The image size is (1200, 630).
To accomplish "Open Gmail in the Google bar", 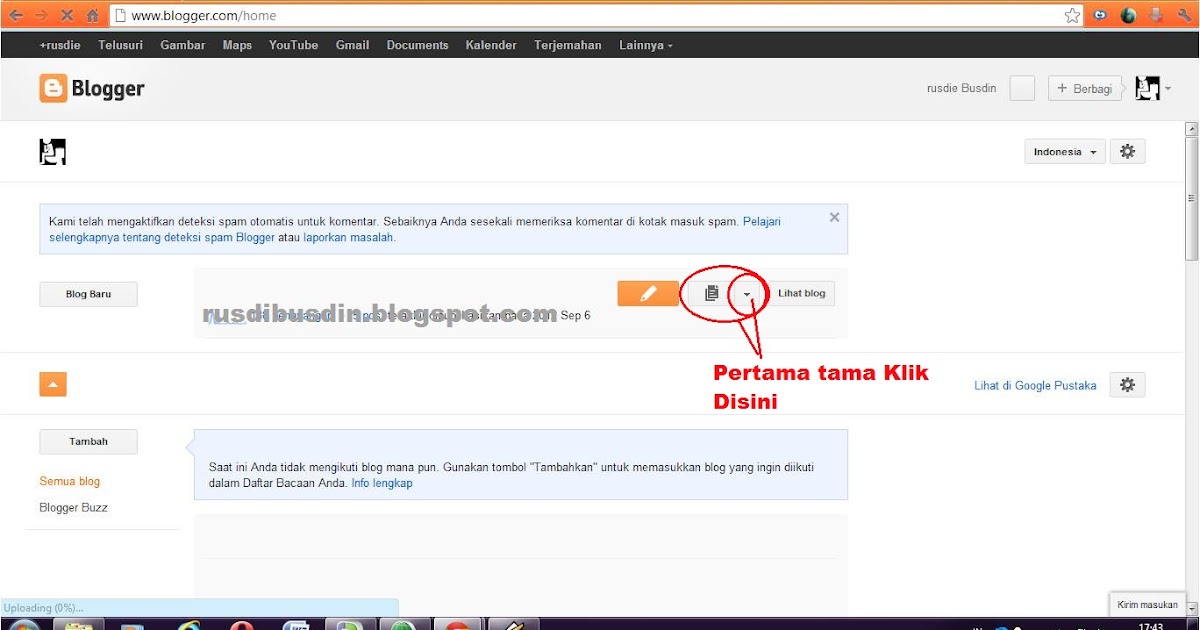I will pos(352,45).
